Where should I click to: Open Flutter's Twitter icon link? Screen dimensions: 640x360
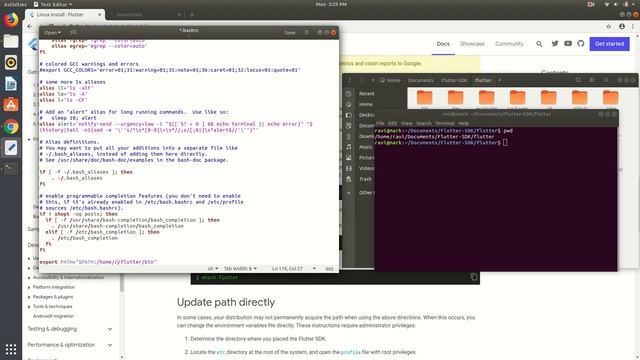point(555,44)
